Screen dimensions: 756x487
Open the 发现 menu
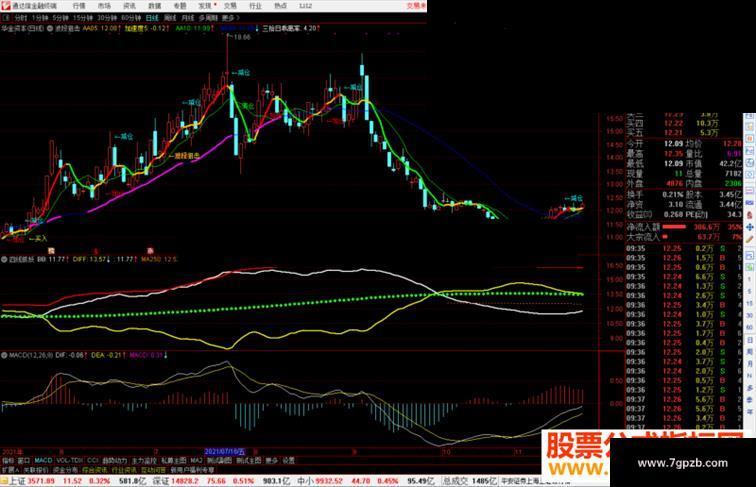coord(205,6)
